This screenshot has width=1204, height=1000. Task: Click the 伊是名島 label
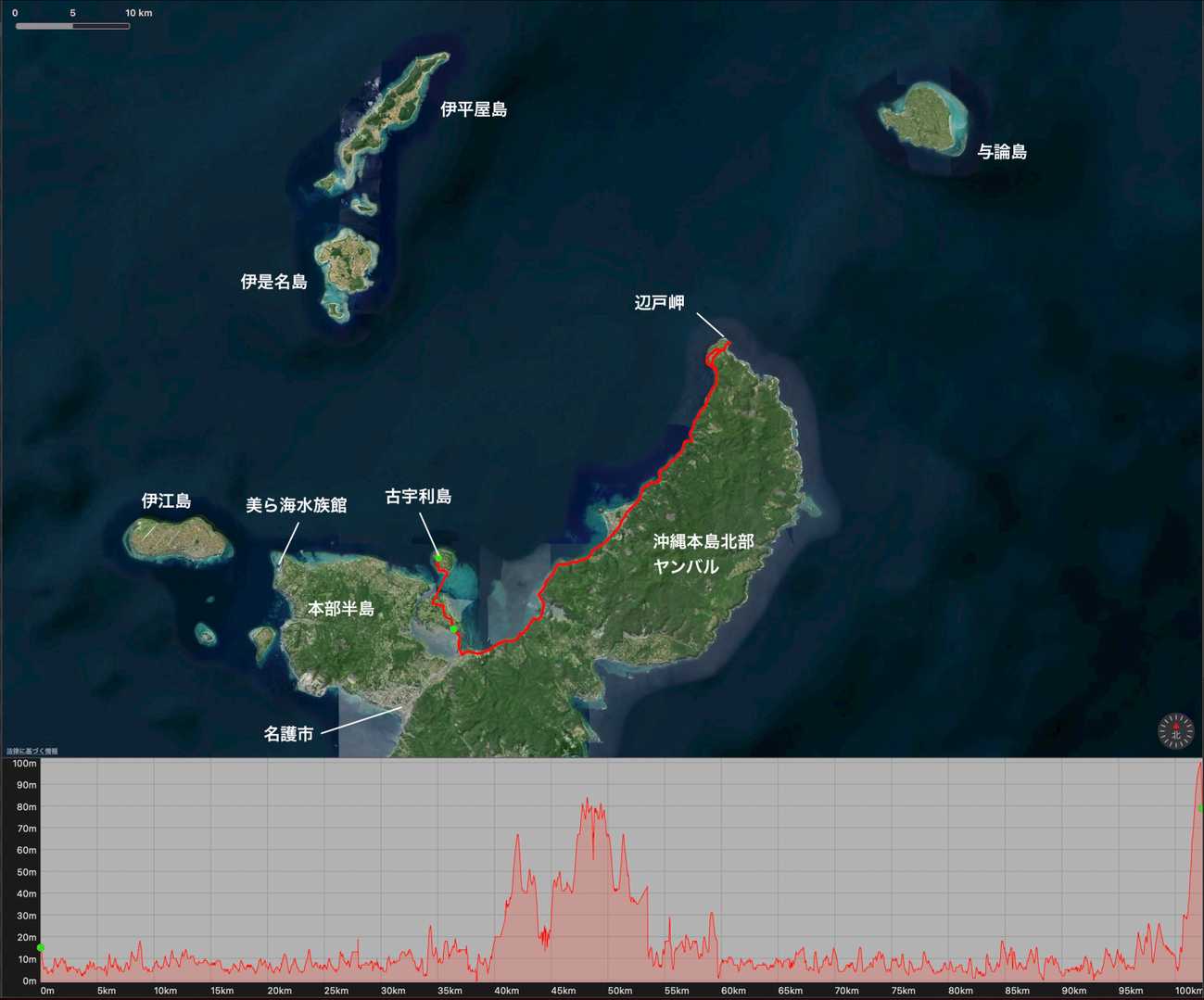(x=273, y=282)
